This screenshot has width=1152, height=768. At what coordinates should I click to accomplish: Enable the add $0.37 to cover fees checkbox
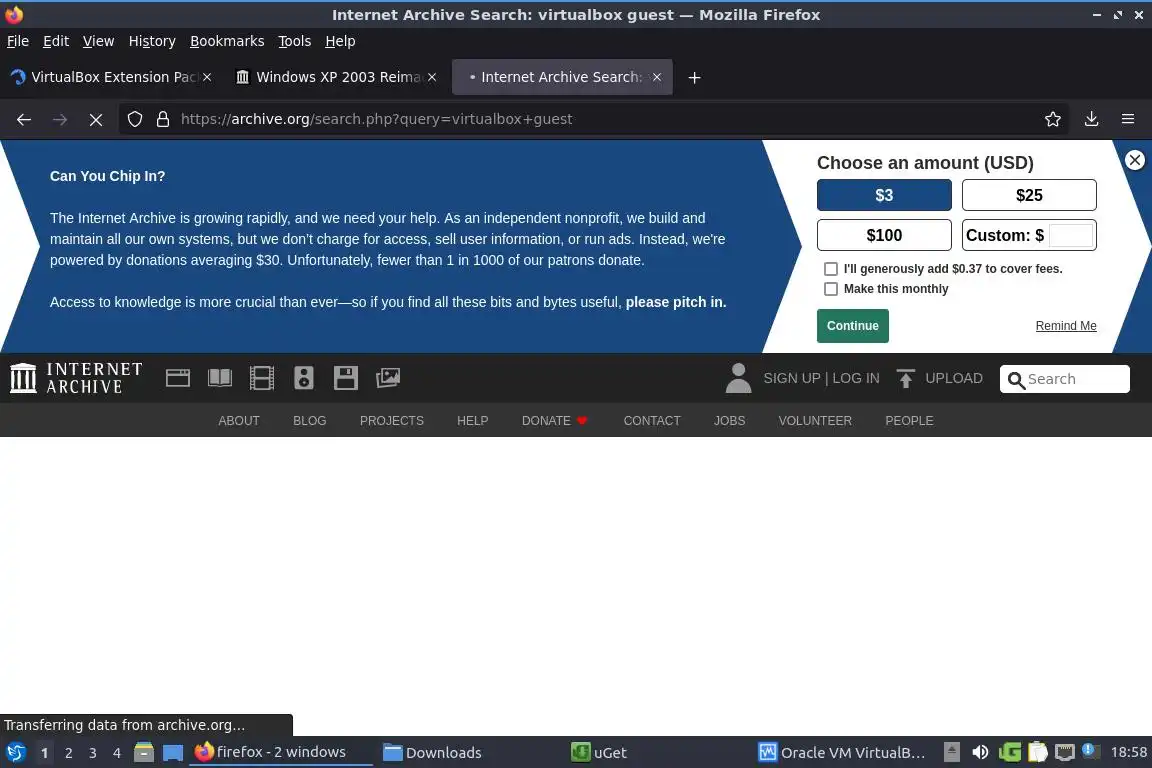coord(831,269)
